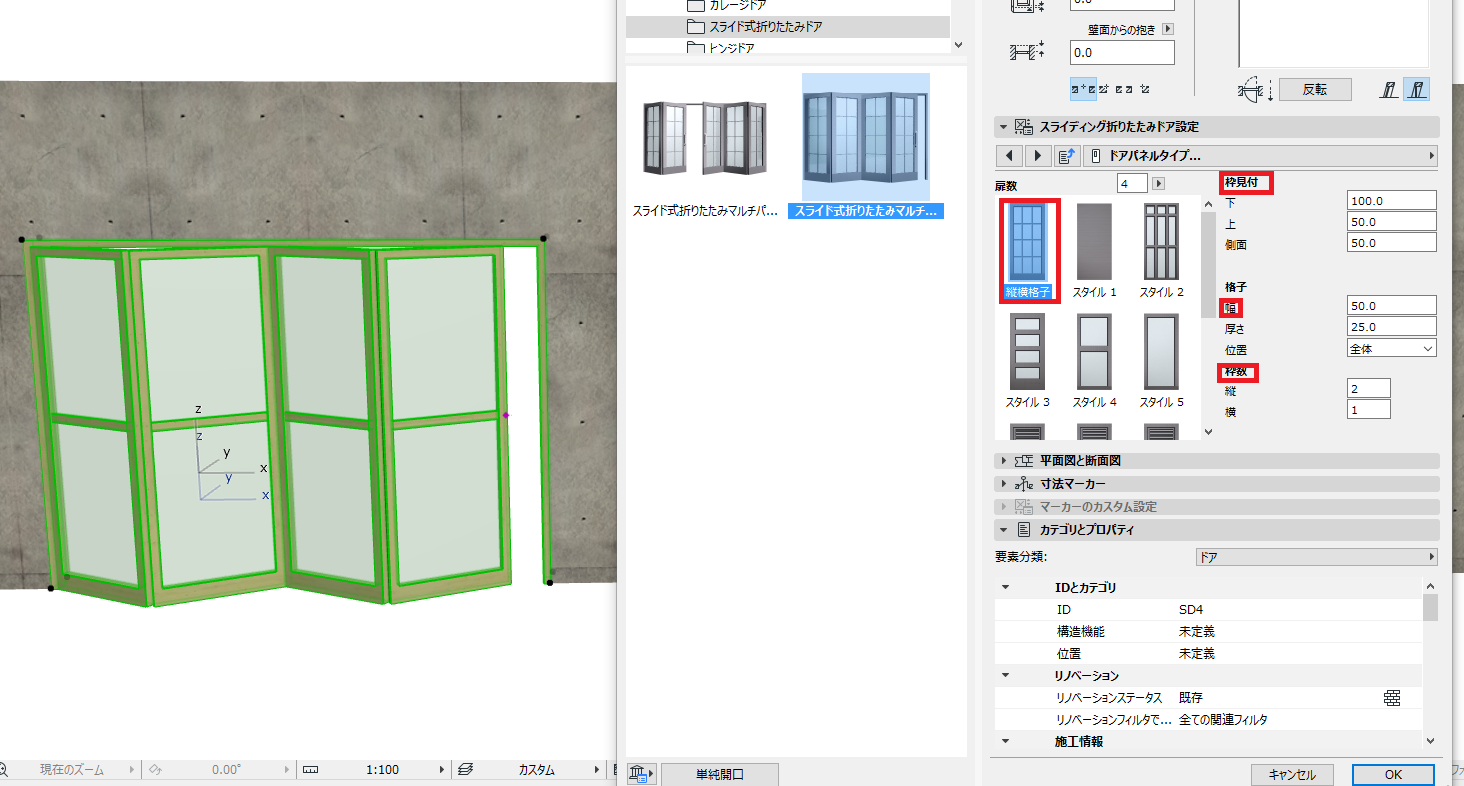
Task: Expand the 寸法マーカー panel
Action: click(1003, 484)
